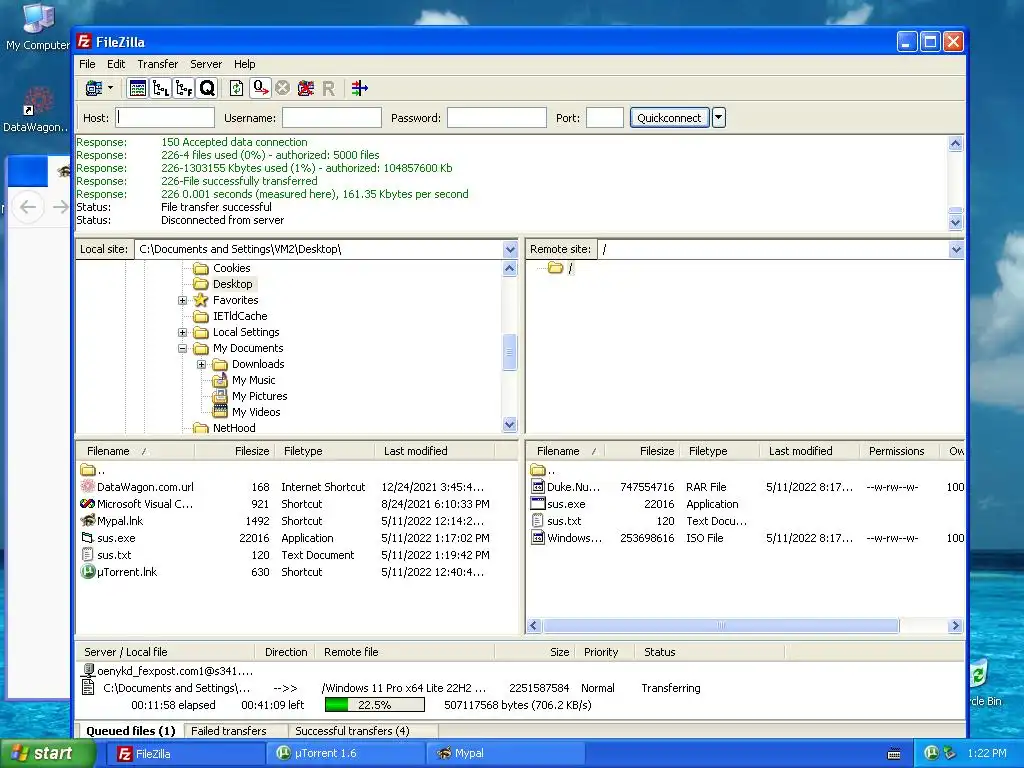Toggle message log display
Screen dimensions: 1024x768
[x=137, y=88]
